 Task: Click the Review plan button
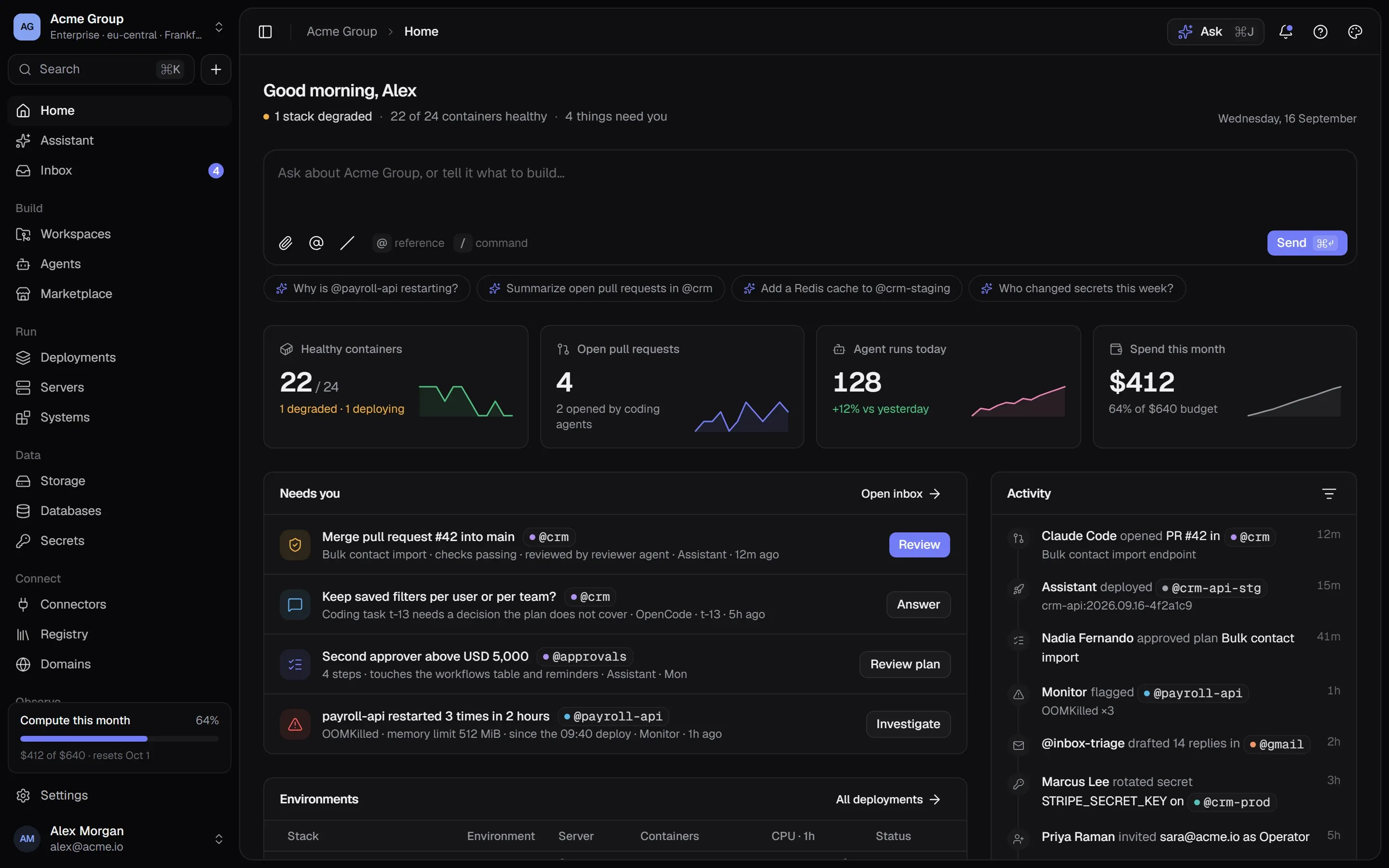(905, 664)
